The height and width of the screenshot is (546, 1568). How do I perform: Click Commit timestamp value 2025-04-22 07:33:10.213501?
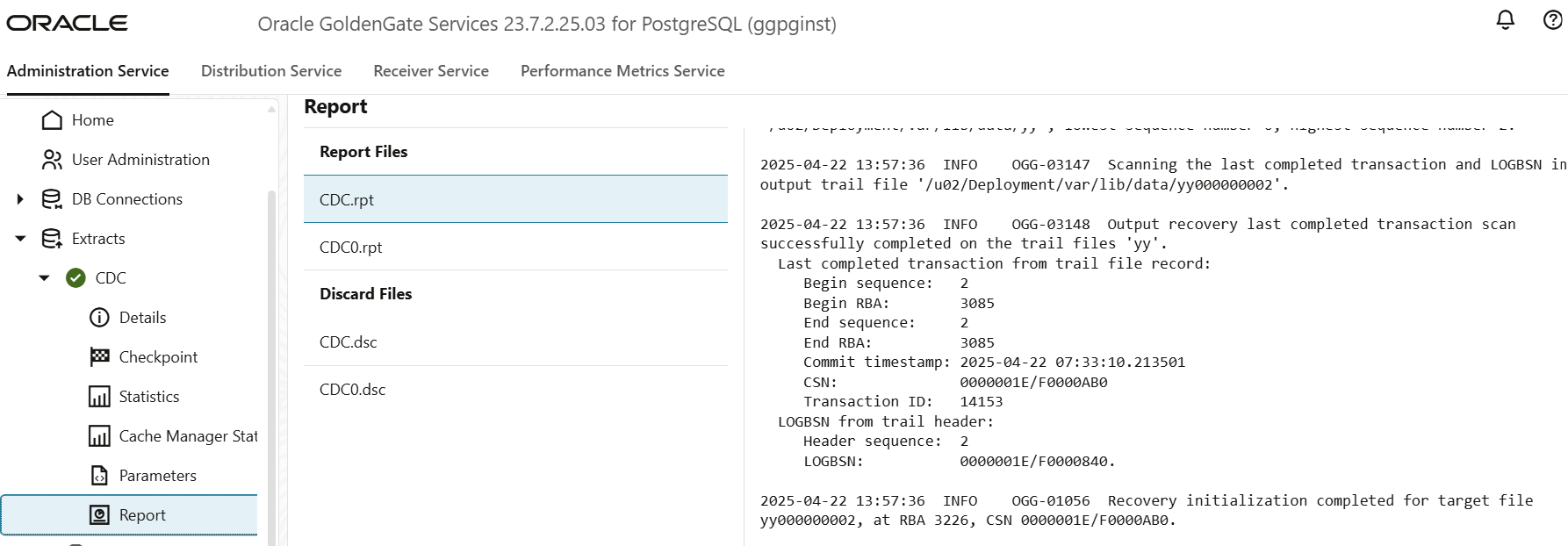[1072, 362]
